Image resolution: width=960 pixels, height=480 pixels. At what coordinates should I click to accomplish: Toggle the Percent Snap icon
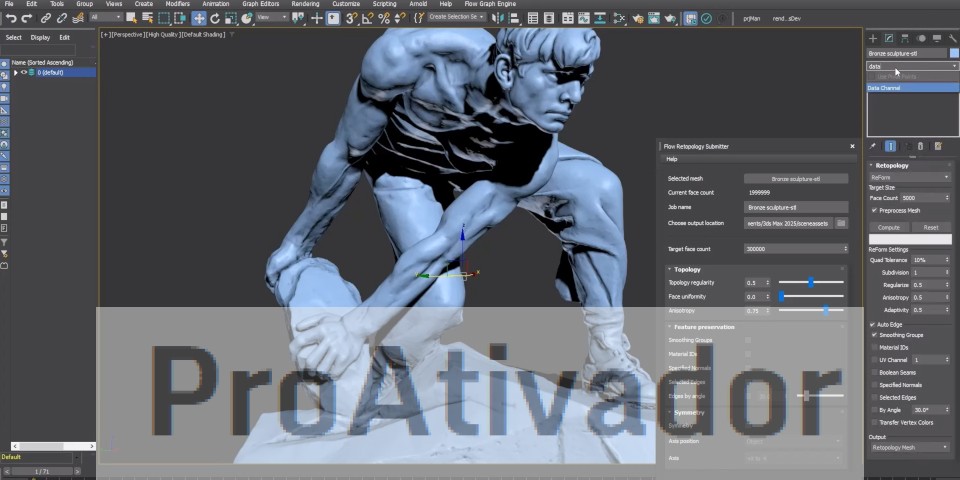point(384,18)
